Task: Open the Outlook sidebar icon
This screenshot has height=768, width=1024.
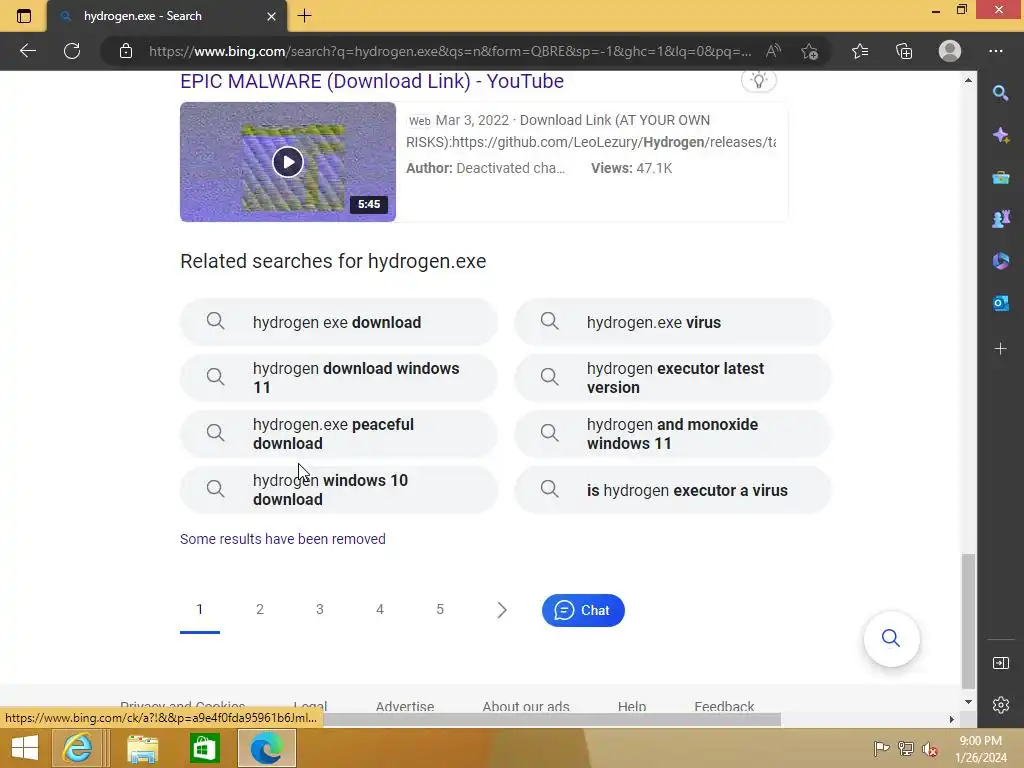Action: click(x=1000, y=303)
